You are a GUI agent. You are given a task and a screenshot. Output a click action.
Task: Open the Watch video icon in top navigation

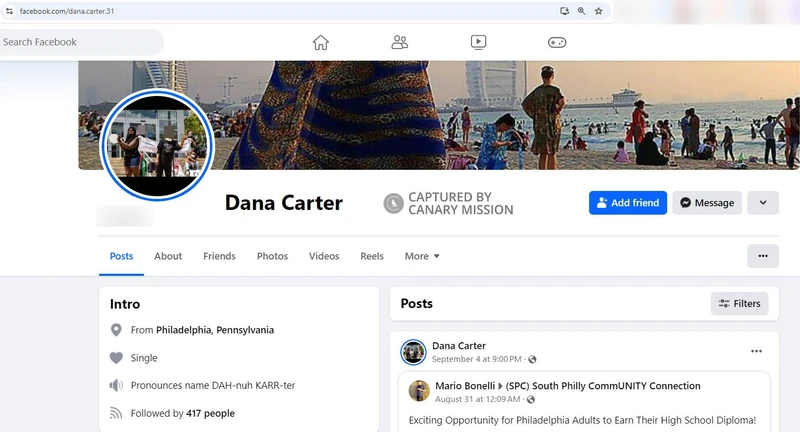478,42
